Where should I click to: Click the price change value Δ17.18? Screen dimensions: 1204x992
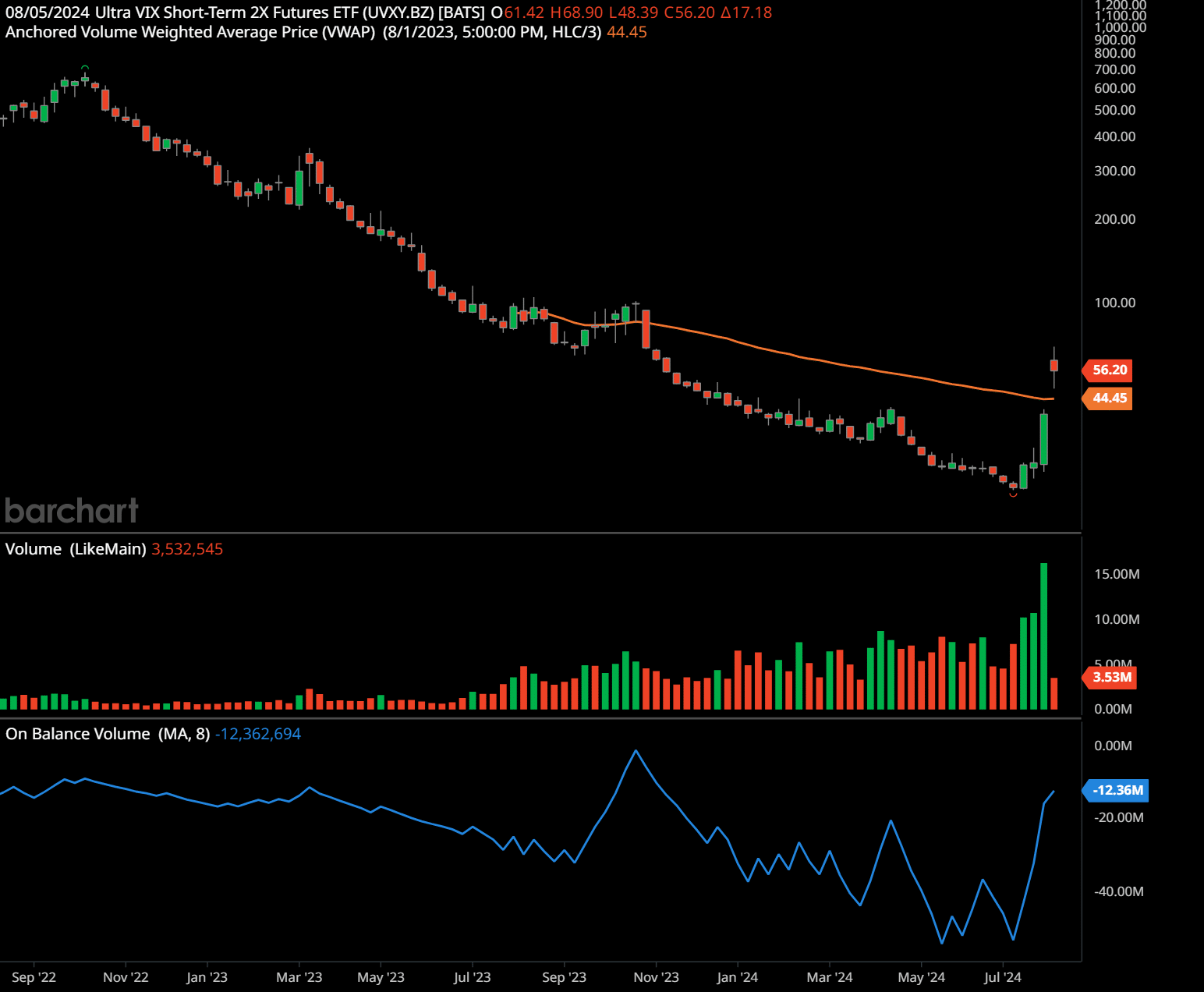tap(746, 12)
